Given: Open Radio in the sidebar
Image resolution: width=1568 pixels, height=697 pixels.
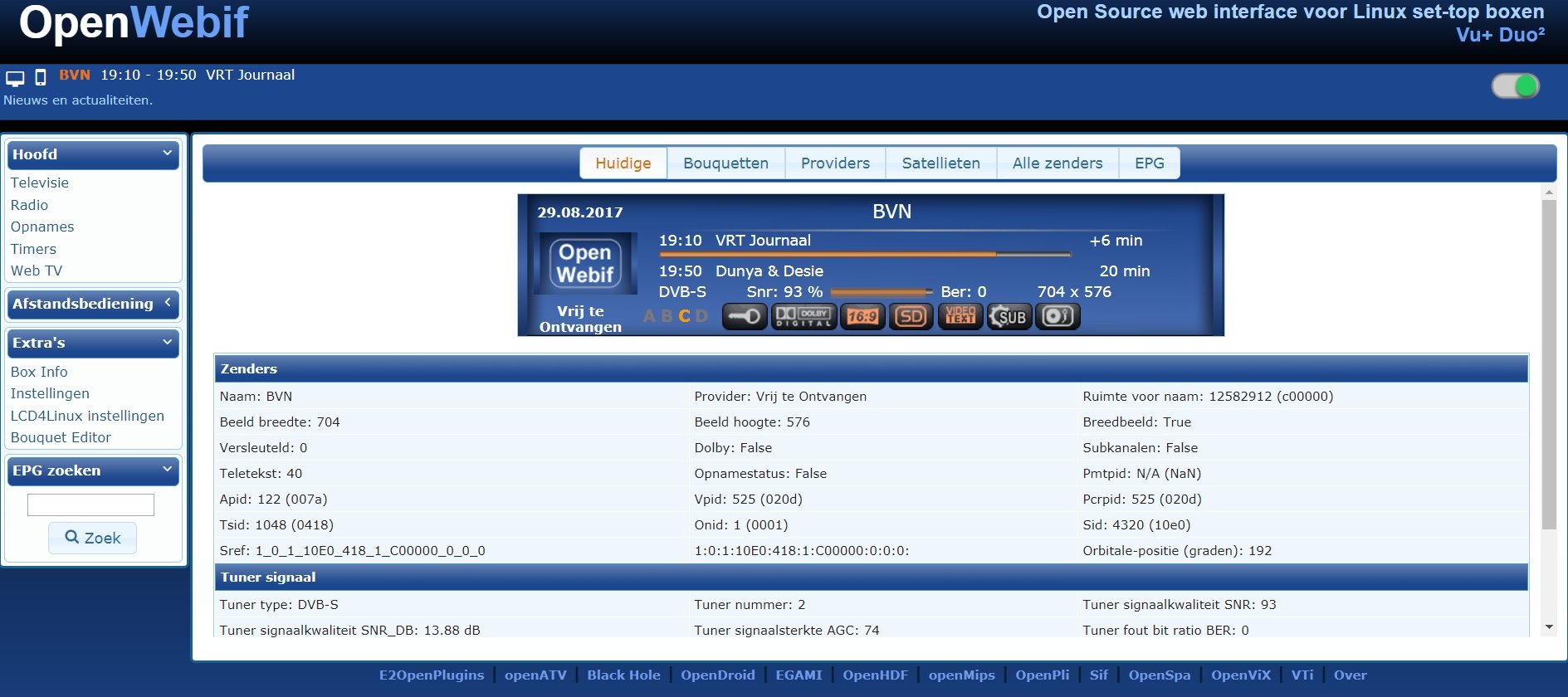Looking at the screenshot, I should (x=29, y=205).
